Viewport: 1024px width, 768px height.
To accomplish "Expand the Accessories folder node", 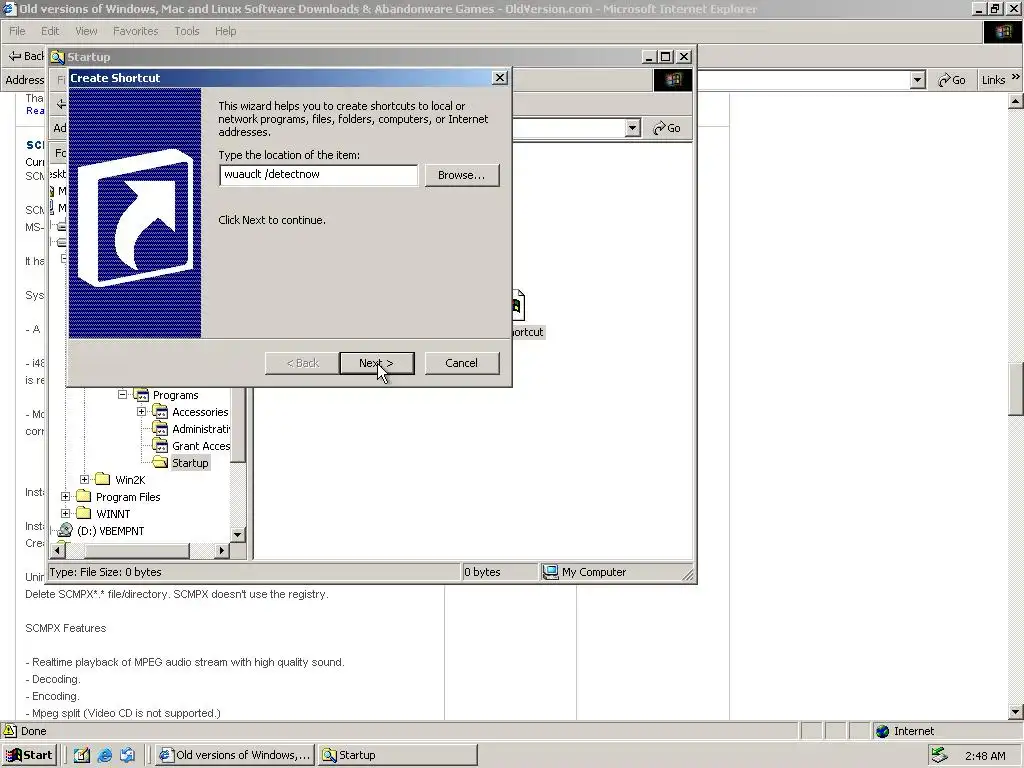I will (141, 411).
